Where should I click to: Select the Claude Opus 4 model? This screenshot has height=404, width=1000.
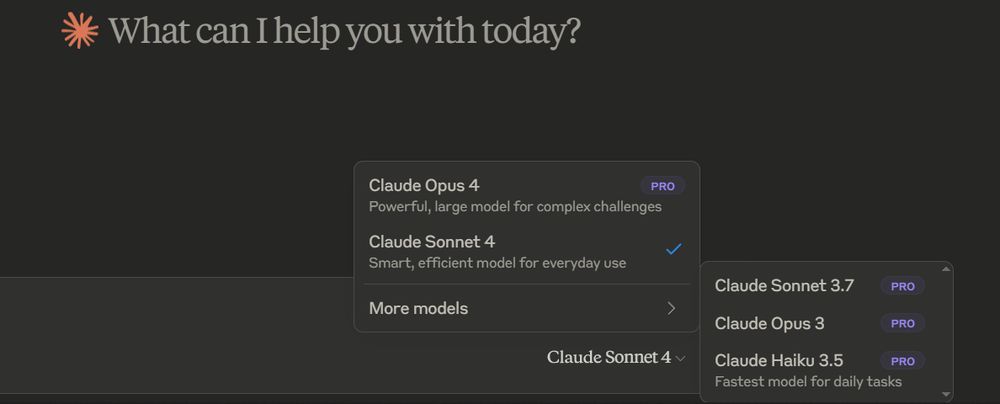pyautogui.click(x=424, y=186)
